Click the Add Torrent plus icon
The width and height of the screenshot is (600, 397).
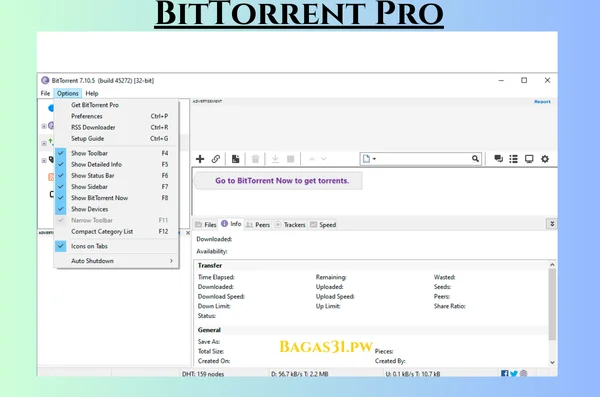coord(200,159)
